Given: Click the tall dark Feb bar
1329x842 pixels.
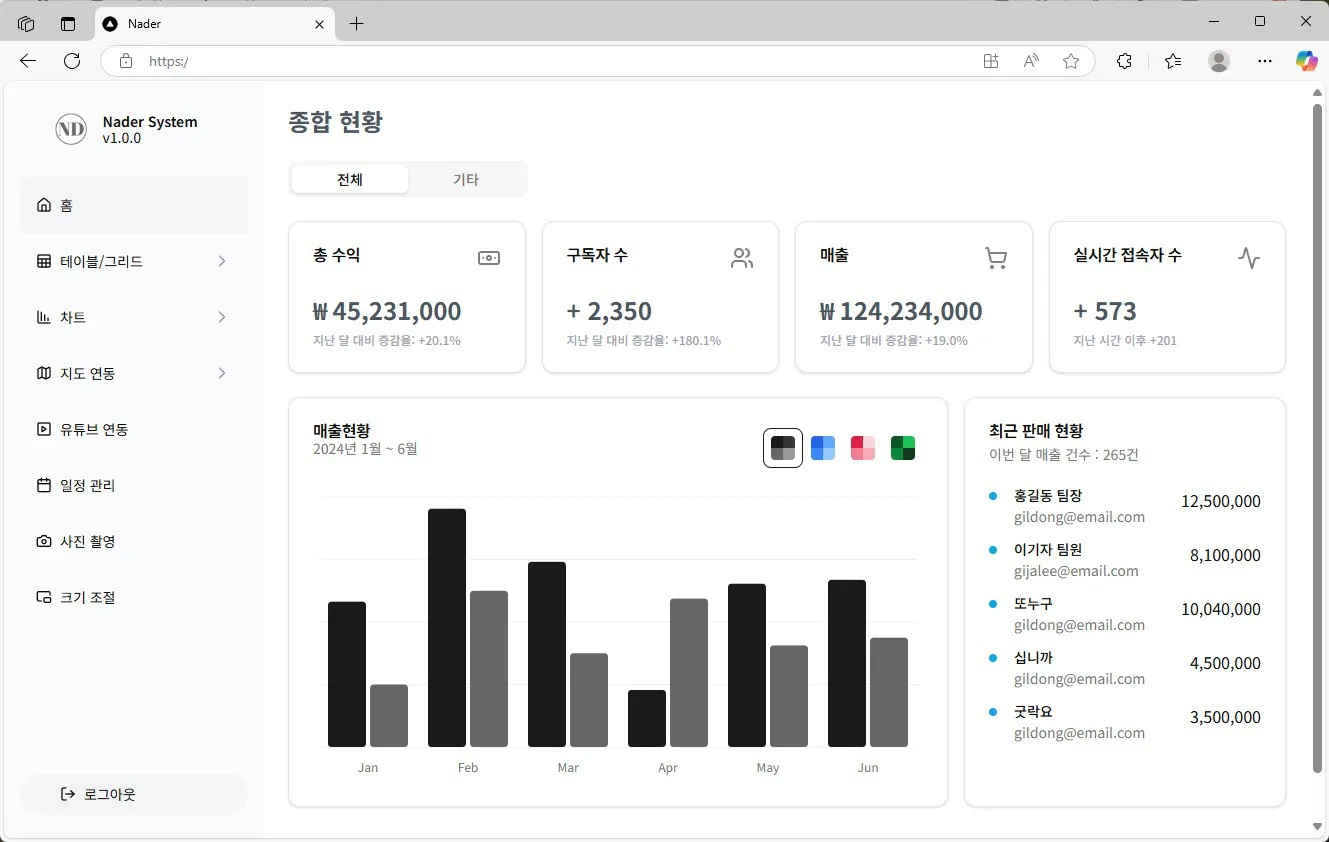Looking at the screenshot, I should pos(447,628).
